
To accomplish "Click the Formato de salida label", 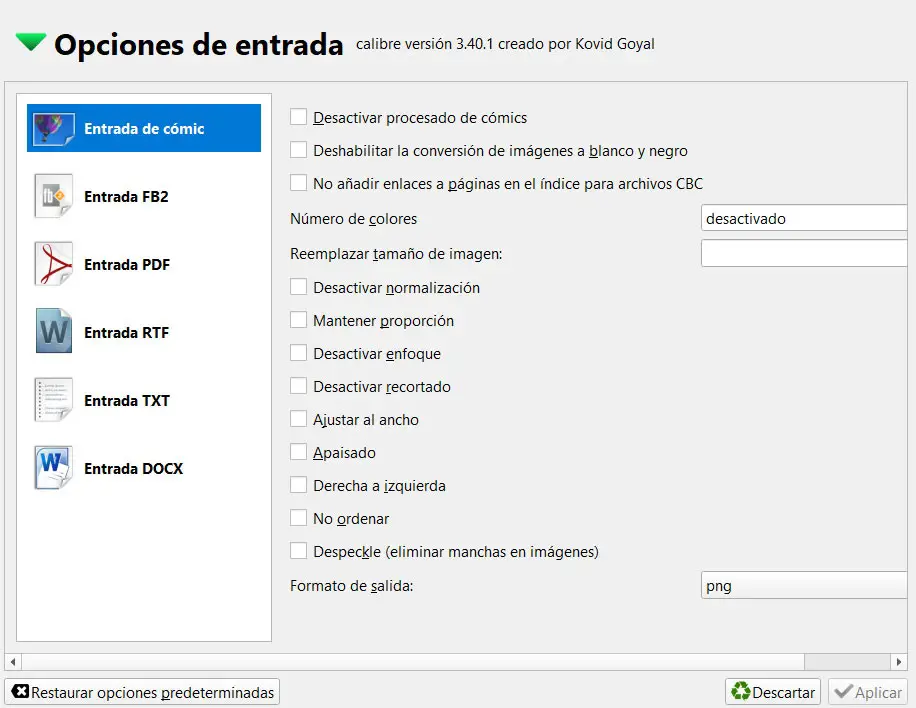I will coord(352,585).
